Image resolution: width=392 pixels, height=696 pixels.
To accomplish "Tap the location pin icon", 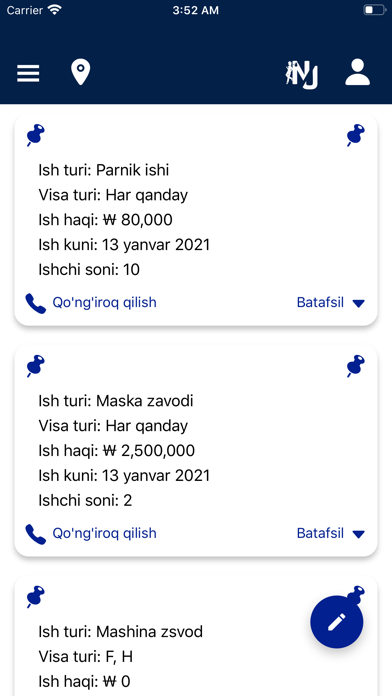I will click(80, 72).
